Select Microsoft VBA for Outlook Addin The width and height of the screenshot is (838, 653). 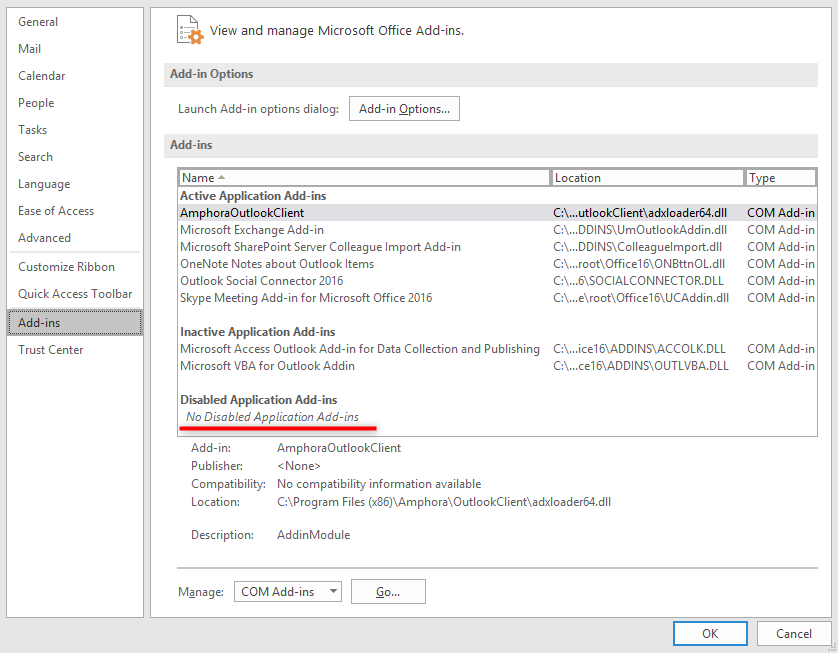tap(497, 366)
